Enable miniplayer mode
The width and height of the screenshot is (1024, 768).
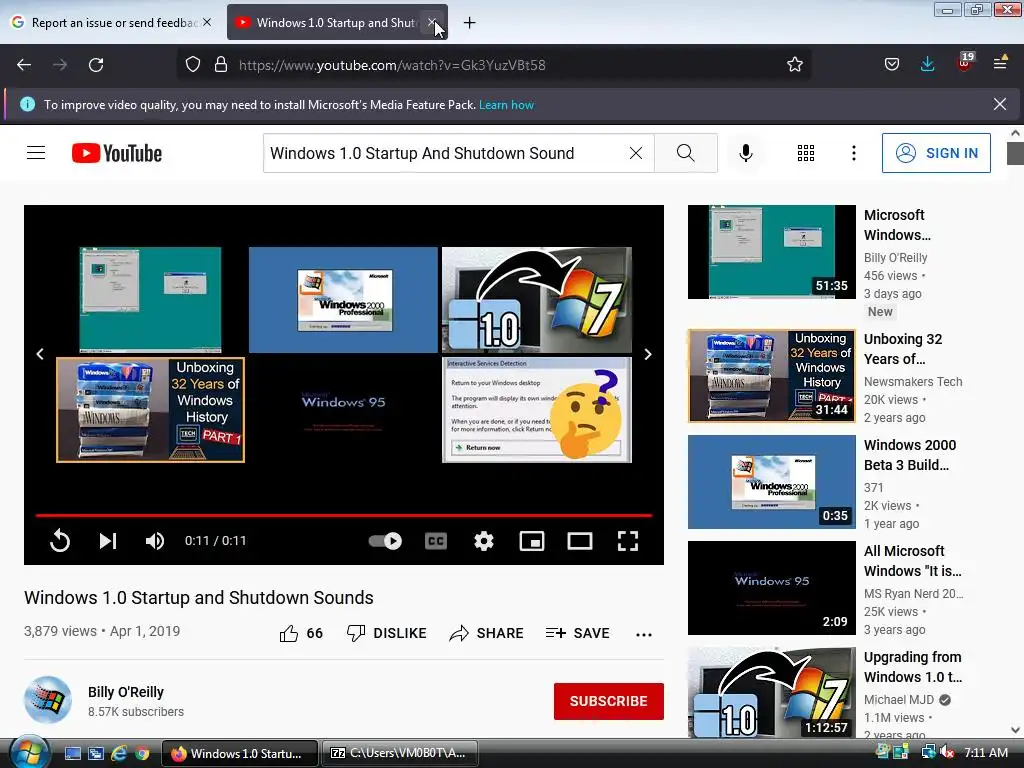pos(532,541)
